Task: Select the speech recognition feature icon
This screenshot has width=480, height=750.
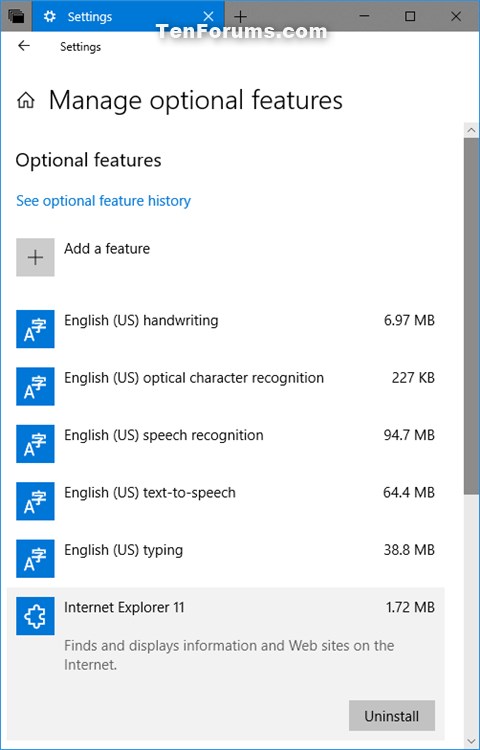Action: pos(35,444)
